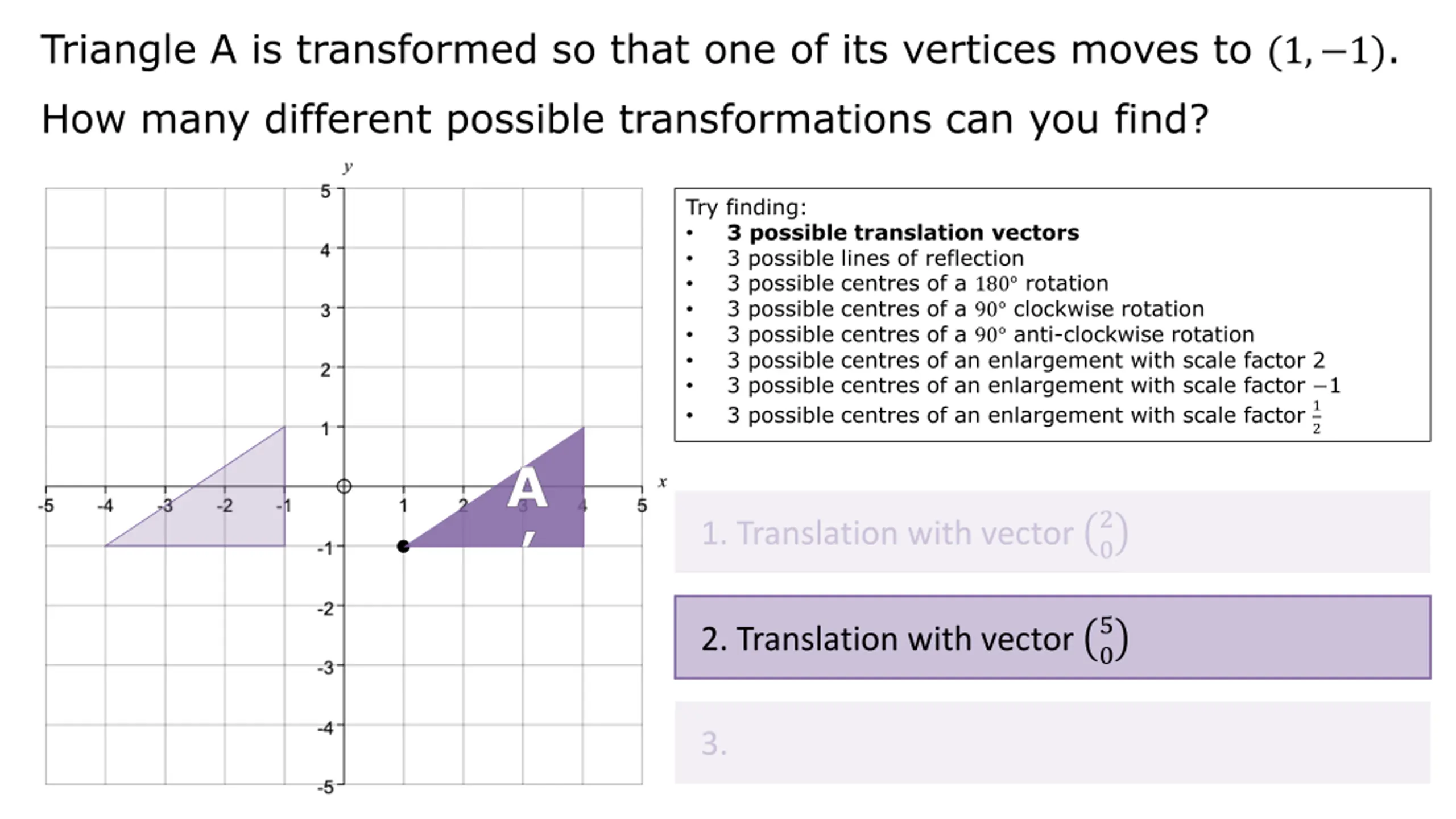
Task: Click the 'Try finding:' heading
Action: click(x=746, y=208)
